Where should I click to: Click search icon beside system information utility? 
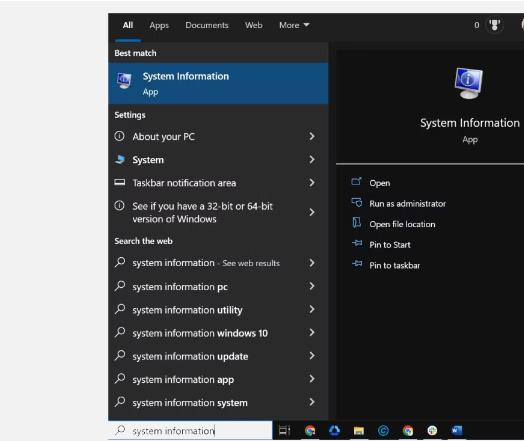(120, 309)
